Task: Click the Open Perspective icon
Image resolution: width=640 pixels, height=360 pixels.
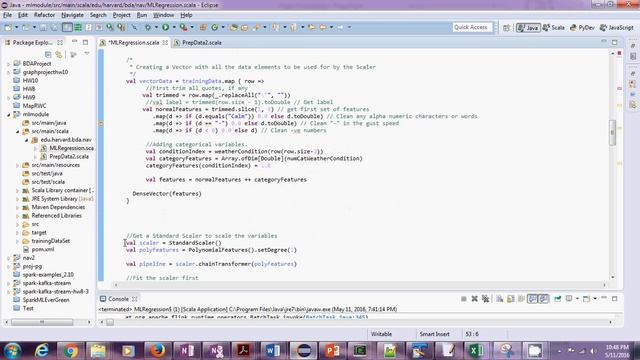Action: click(506, 28)
